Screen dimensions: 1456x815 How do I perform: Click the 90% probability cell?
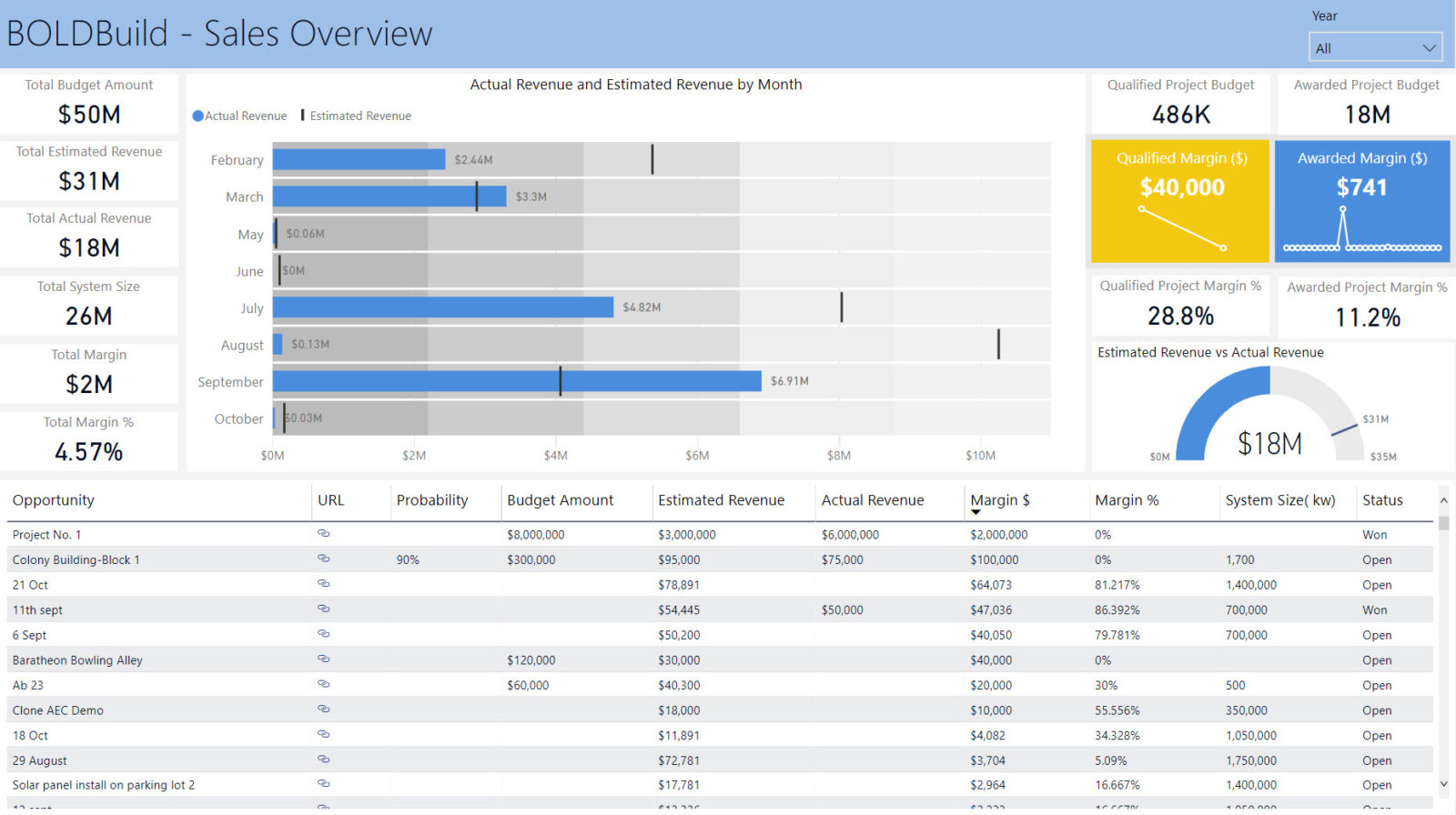coord(408,559)
